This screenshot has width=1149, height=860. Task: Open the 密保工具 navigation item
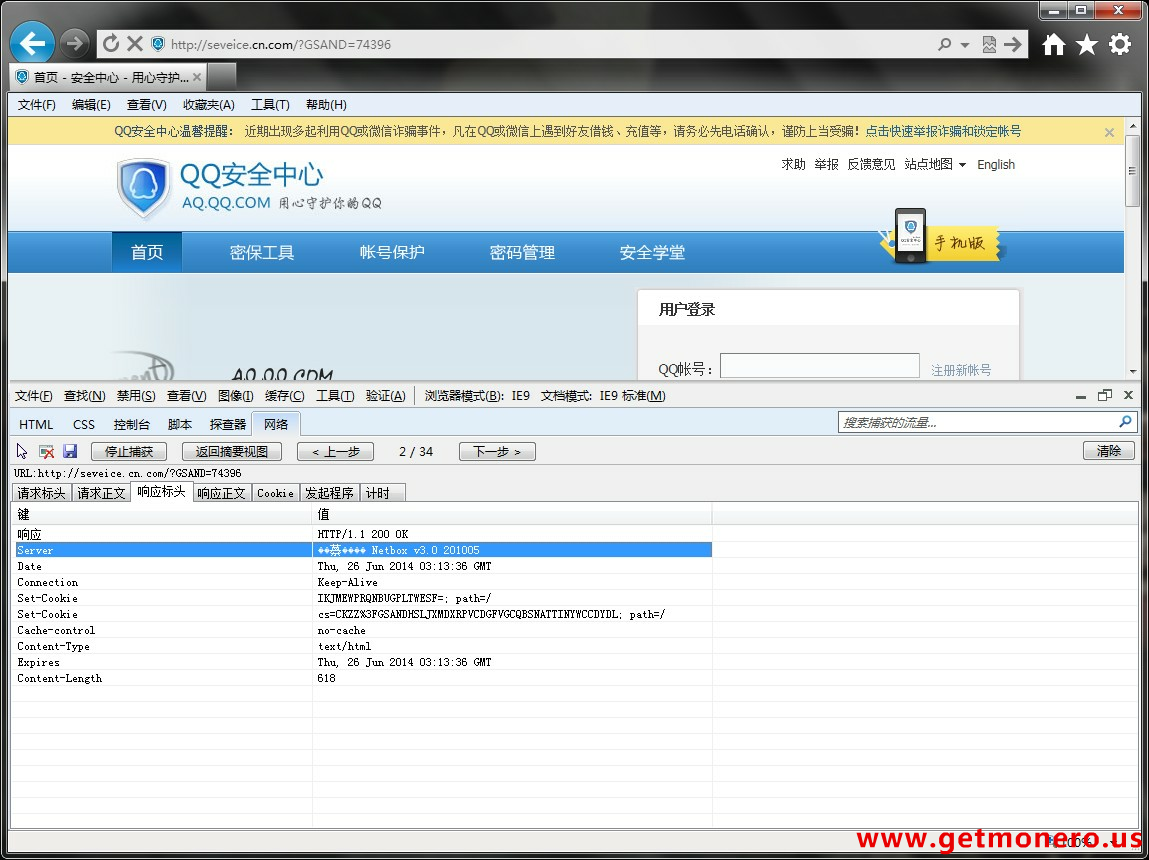click(262, 253)
